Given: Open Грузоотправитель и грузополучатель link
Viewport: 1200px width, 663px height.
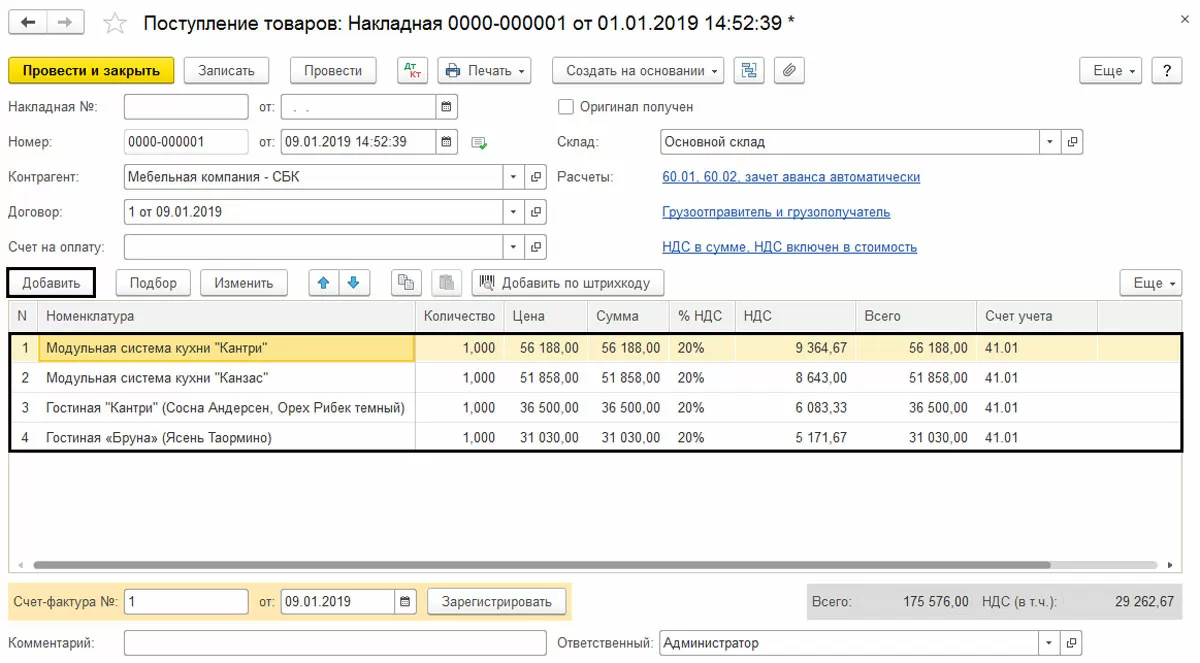Looking at the screenshot, I should (x=776, y=212).
